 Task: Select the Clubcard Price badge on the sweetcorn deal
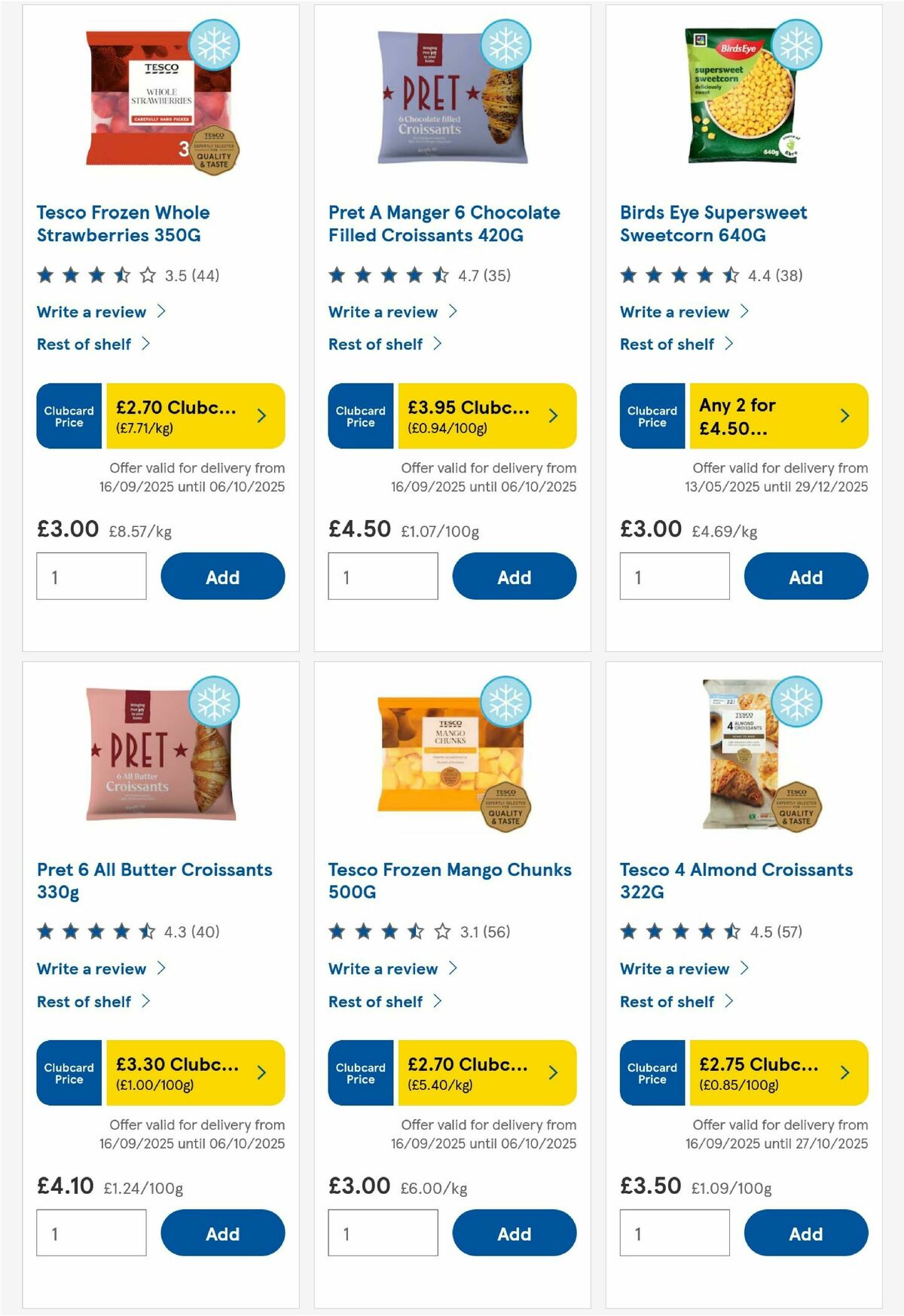click(x=652, y=415)
